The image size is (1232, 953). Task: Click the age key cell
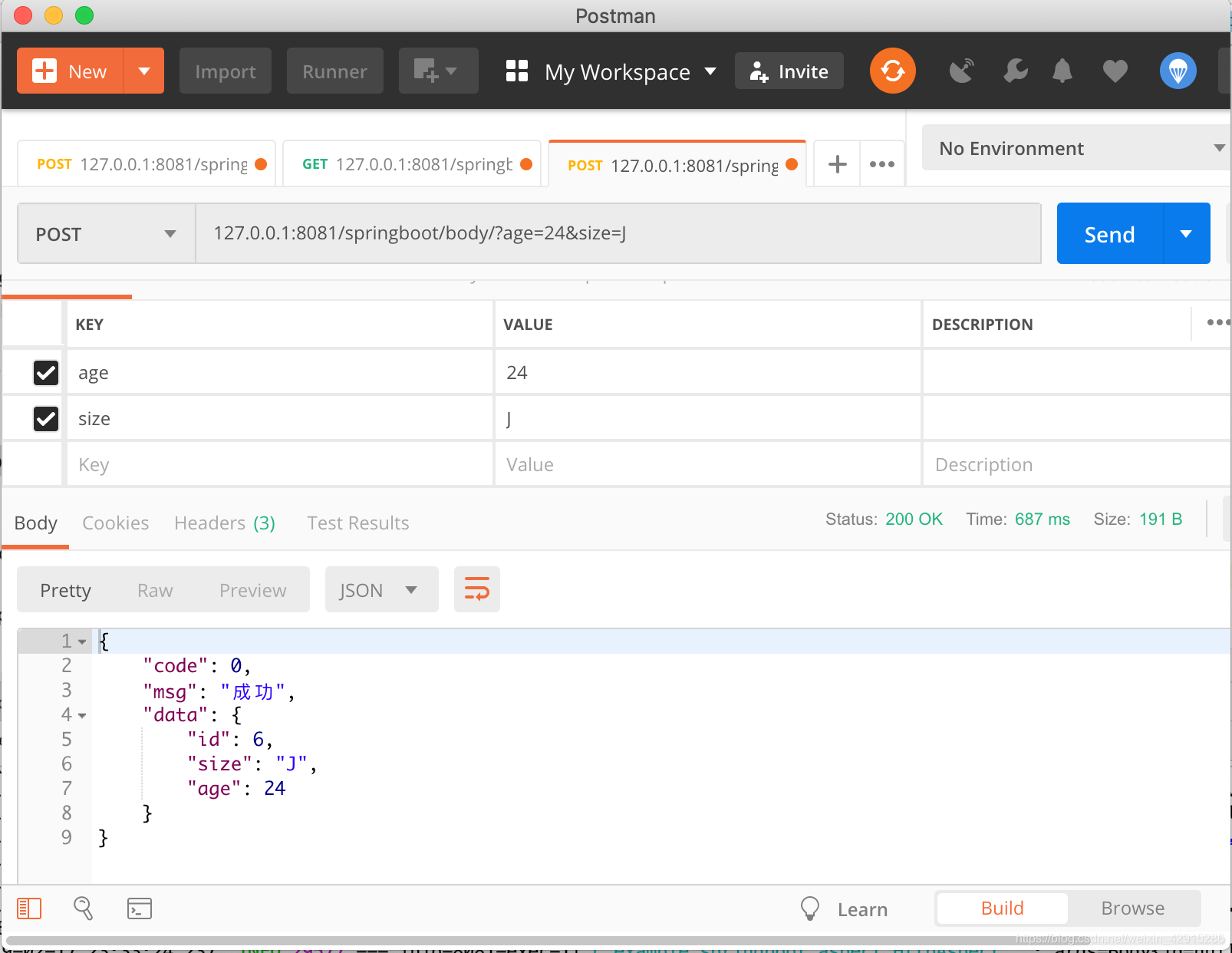pos(279,372)
